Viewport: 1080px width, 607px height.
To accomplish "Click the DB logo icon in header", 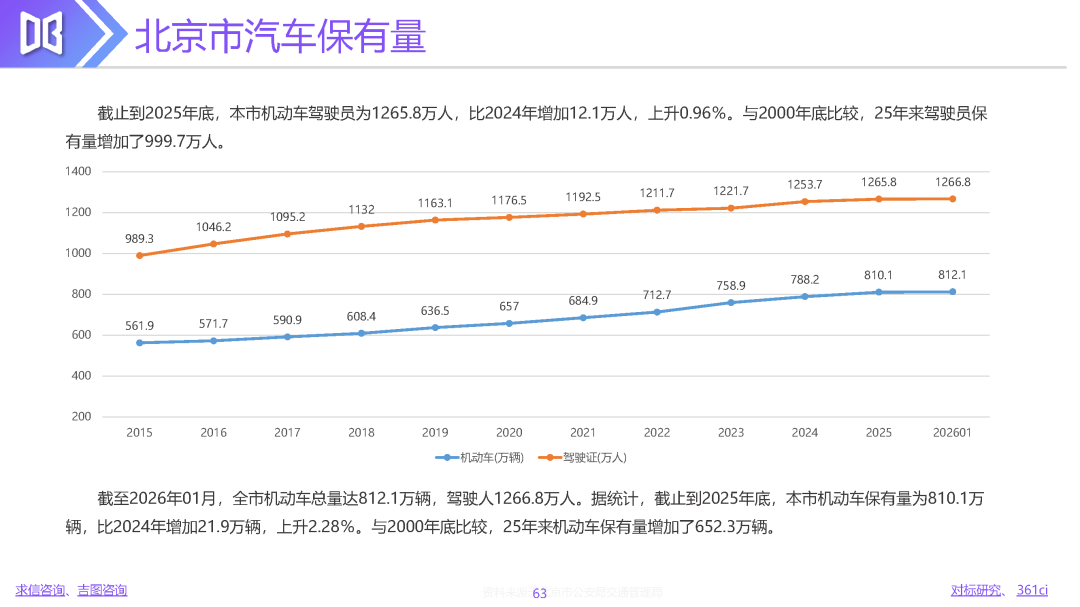I will pos(41,33).
